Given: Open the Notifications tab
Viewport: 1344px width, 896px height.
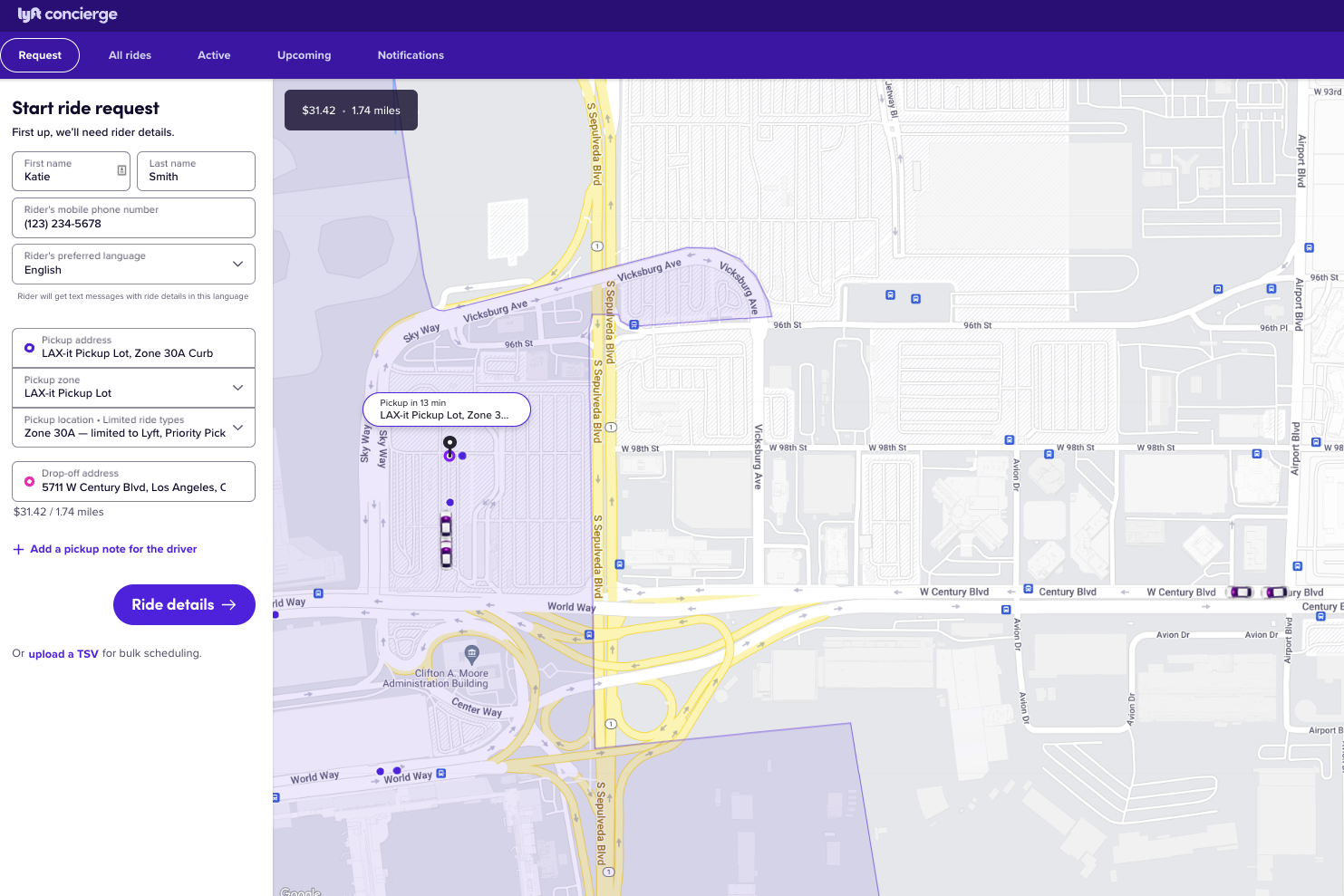Looking at the screenshot, I should pos(411,55).
